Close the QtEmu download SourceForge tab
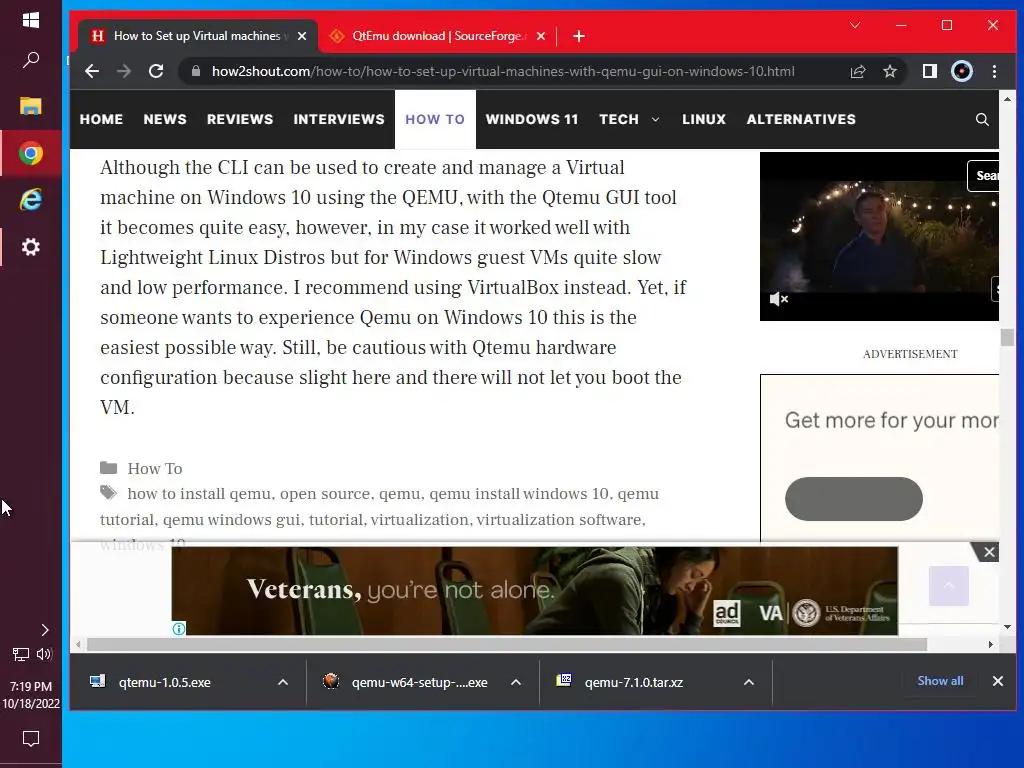1024x768 pixels. coord(541,36)
